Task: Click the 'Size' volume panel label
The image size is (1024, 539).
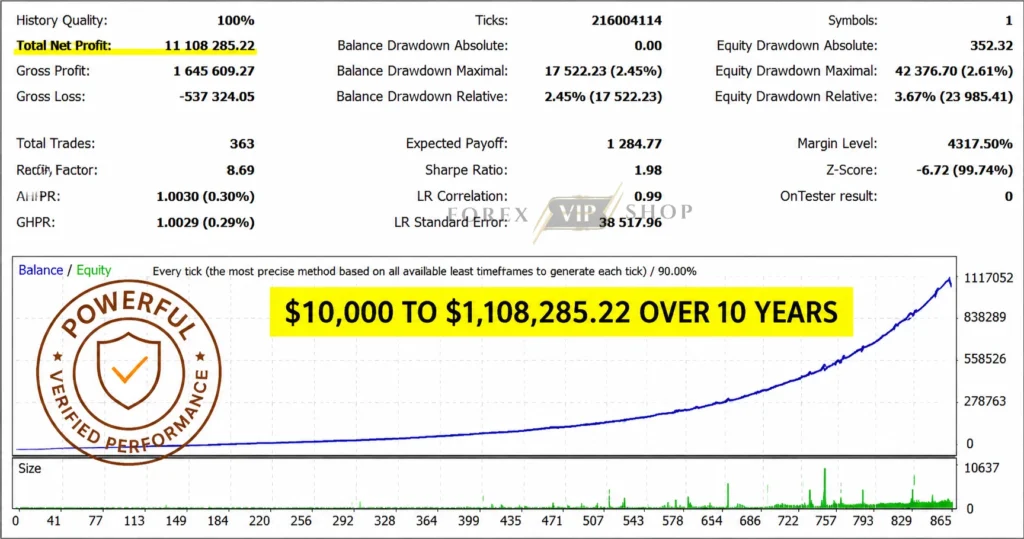Action: 29,468
